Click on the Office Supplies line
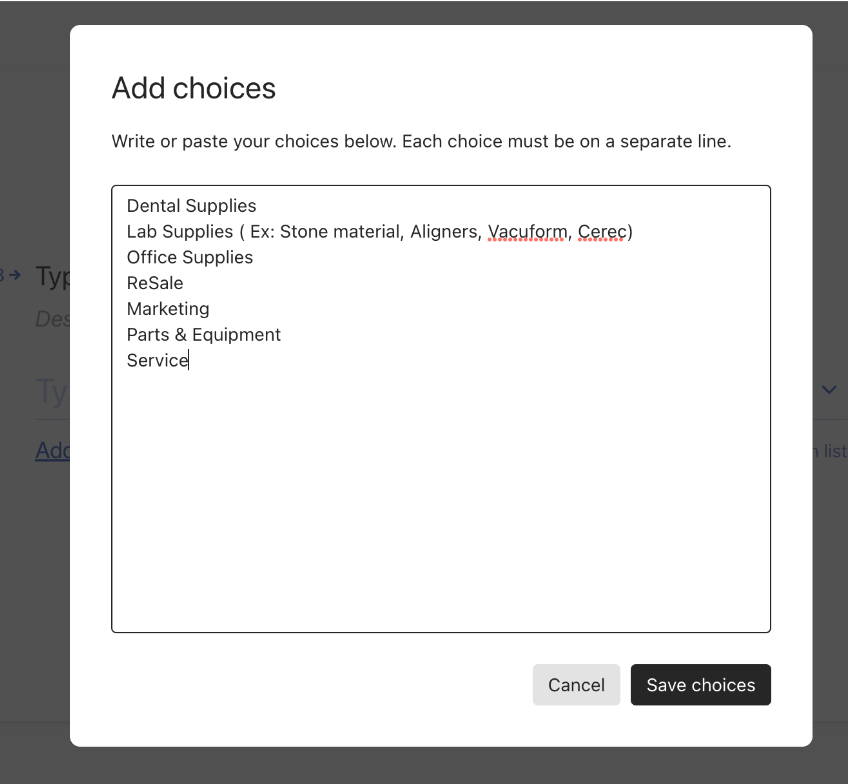848x784 pixels. (190, 257)
